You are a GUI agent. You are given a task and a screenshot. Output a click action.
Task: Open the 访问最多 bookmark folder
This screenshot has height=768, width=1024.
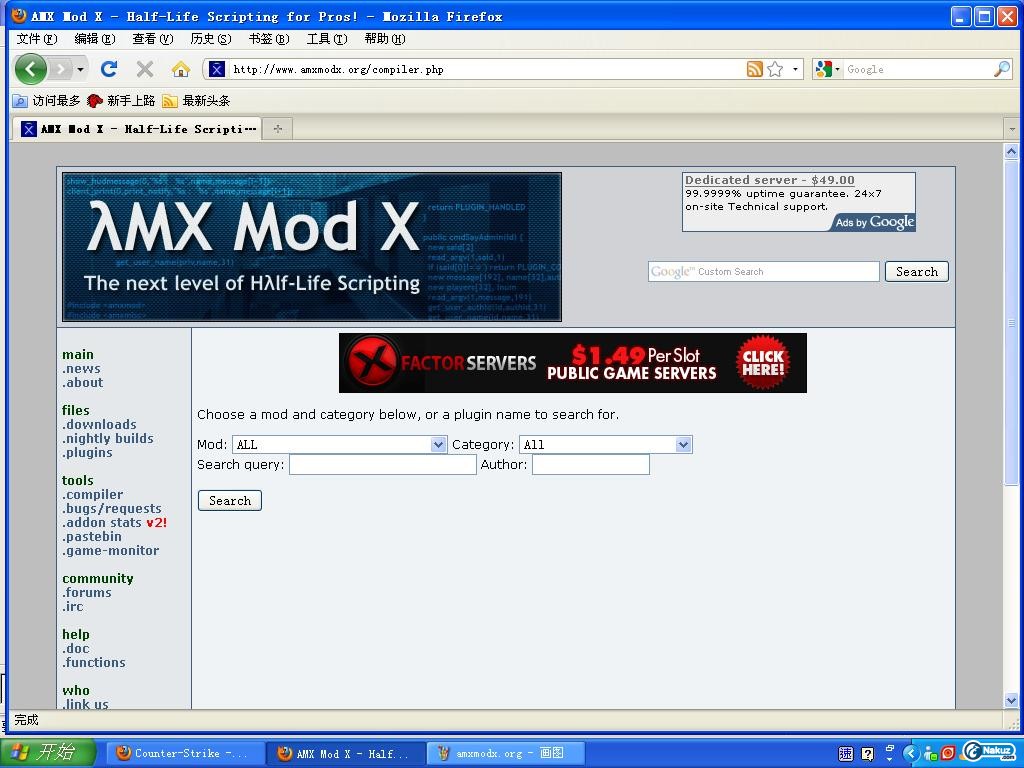(47, 101)
